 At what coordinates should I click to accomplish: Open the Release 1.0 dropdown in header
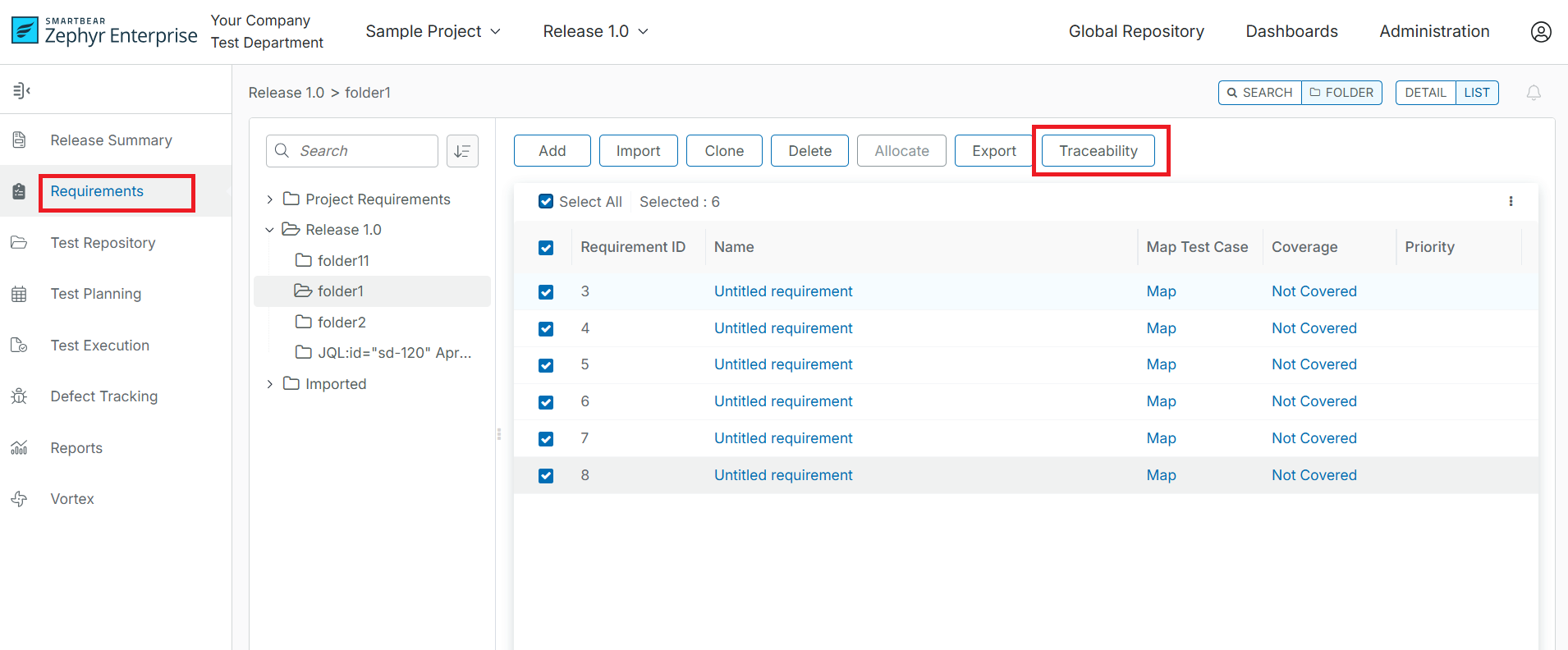coord(595,31)
